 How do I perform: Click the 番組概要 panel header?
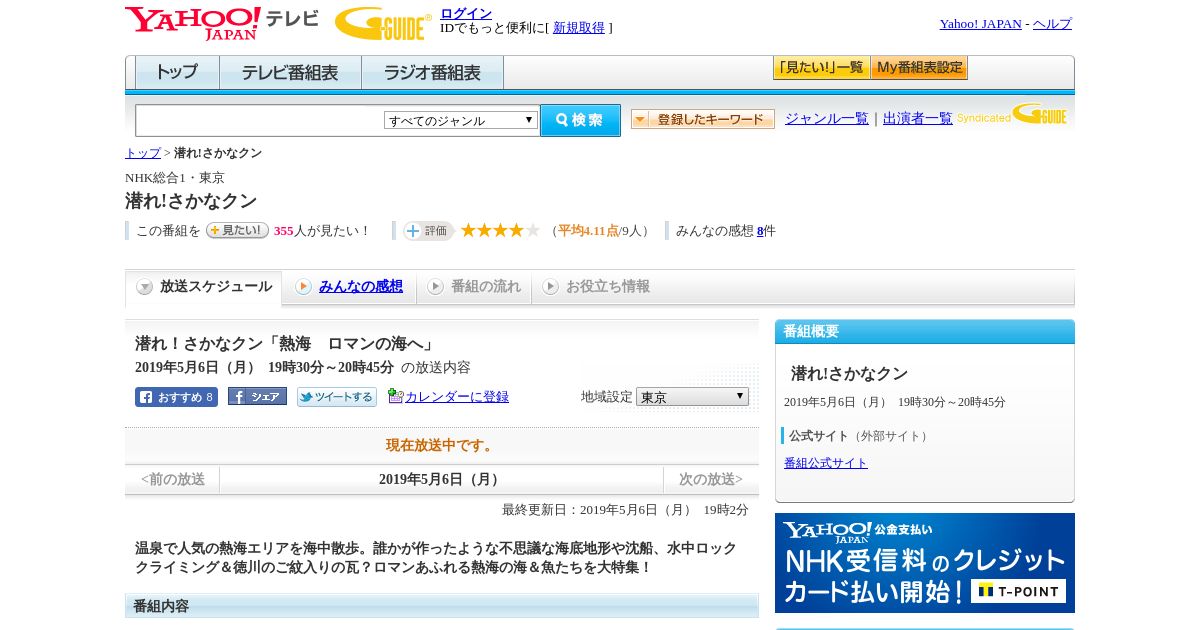click(925, 332)
